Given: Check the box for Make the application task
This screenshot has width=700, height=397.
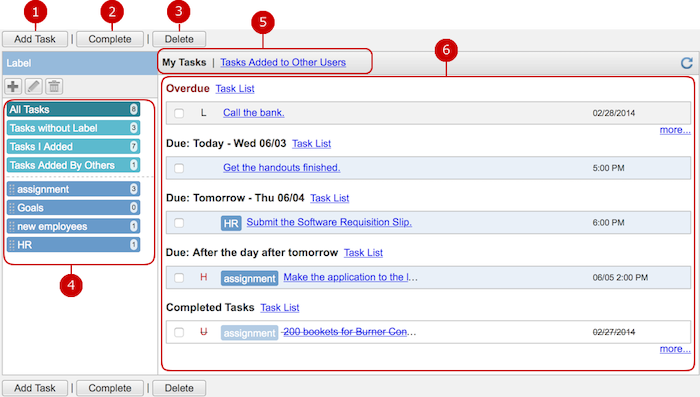Looking at the screenshot, I should tap(179, 278).
